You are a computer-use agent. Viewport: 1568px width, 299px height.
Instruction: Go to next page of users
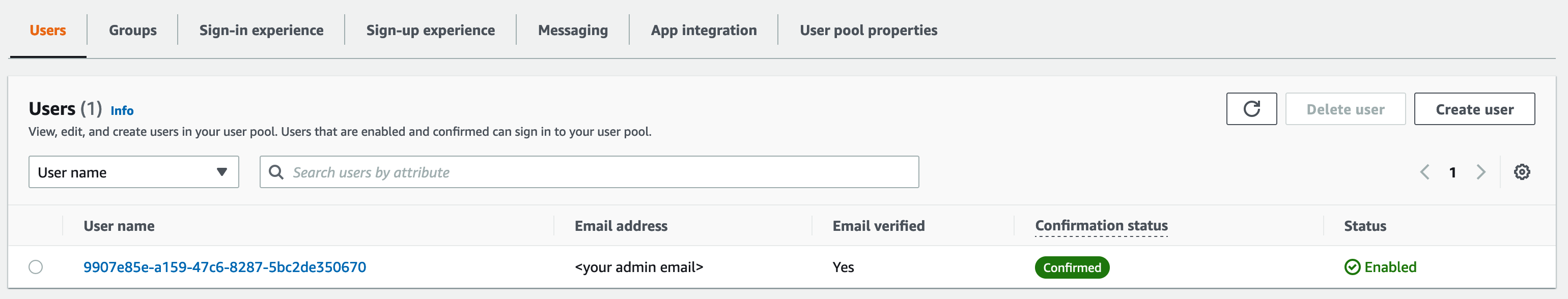click(1480, 172)
